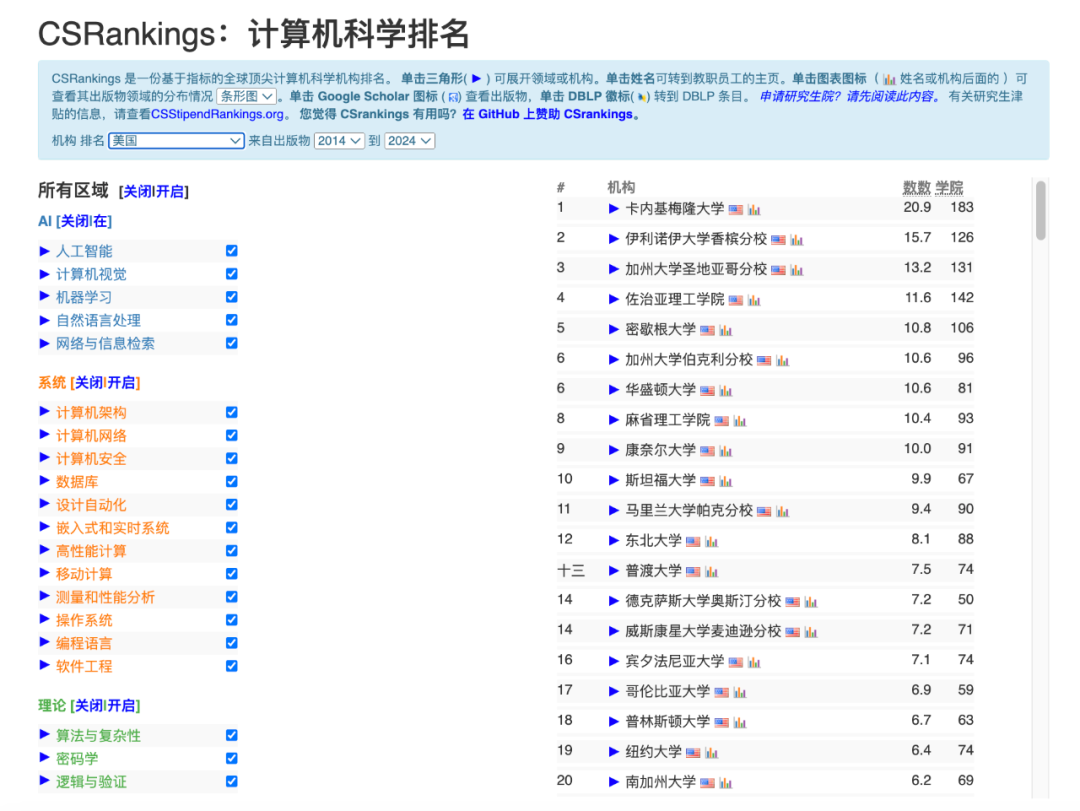Click the chart icon next to 康奈尔大学
Viewport: 1080px width, 811px height.
(725, 451)
